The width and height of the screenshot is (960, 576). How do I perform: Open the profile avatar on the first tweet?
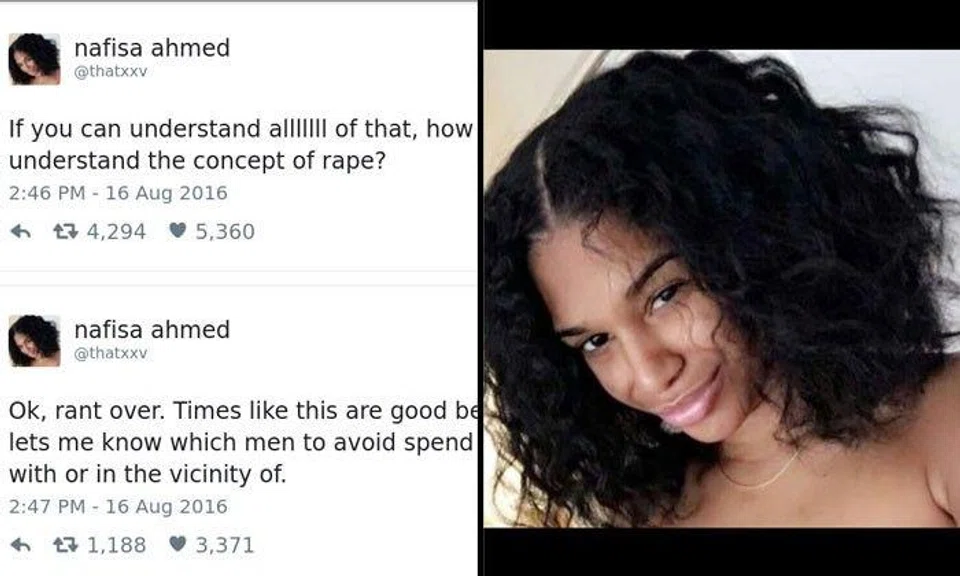coord(34,59)
